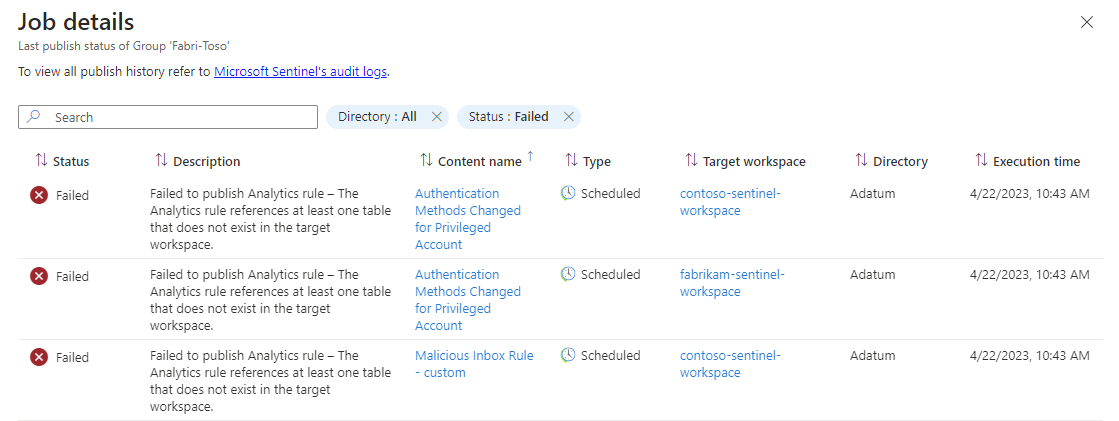Remove the Status : Failed filter

click(x=568, y=117)
